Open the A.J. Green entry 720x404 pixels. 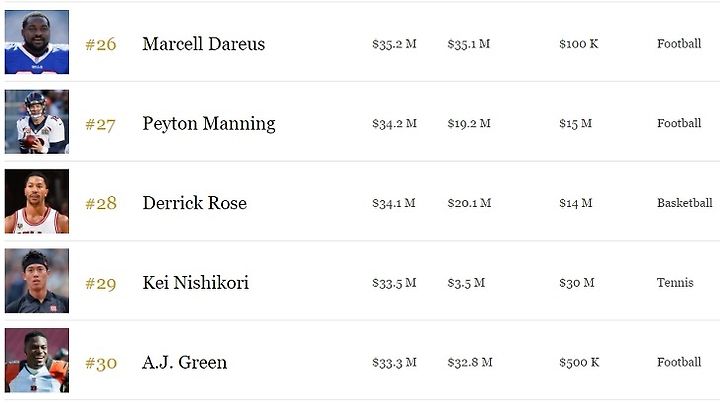(x=185, y=363)
